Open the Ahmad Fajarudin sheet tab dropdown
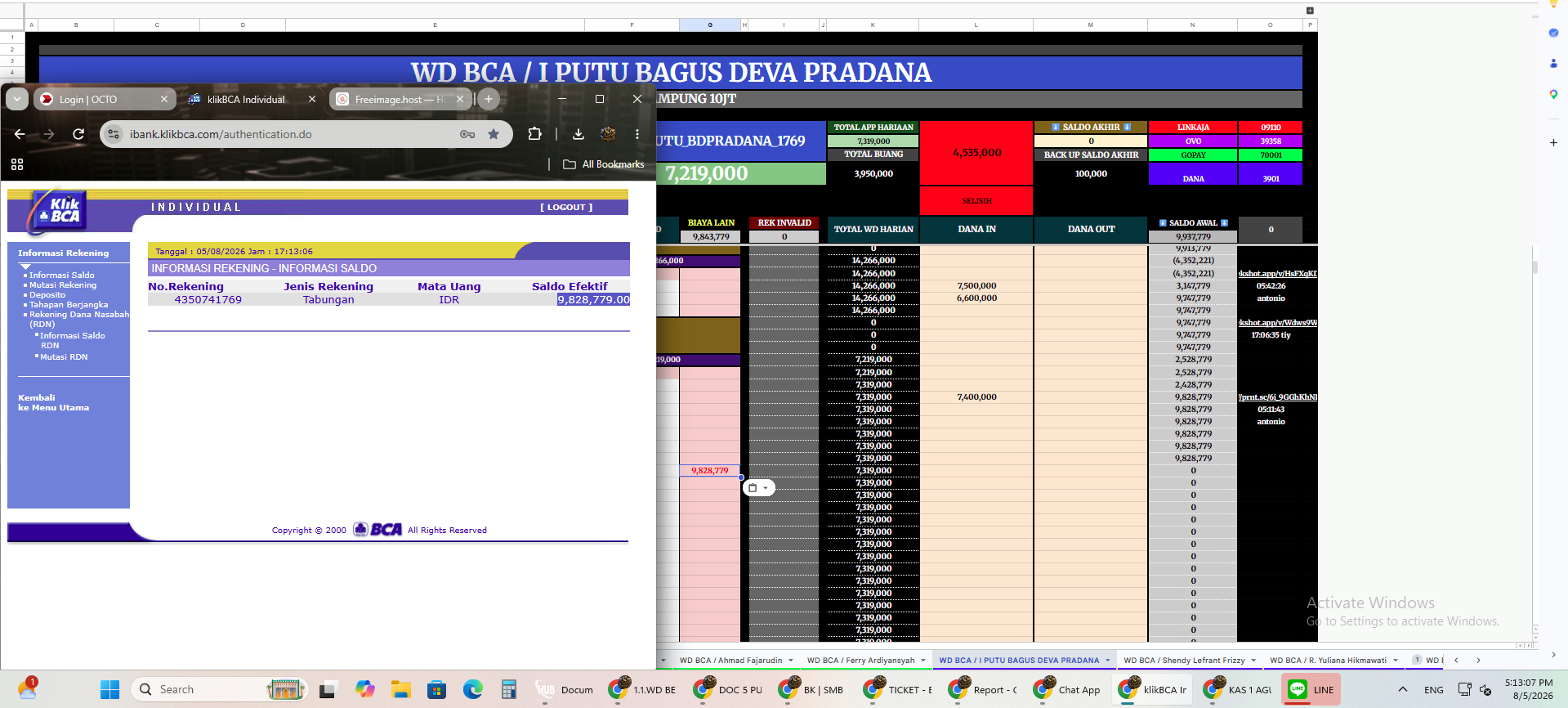Screen dimensions: 1568x708 tap(791, 661)
